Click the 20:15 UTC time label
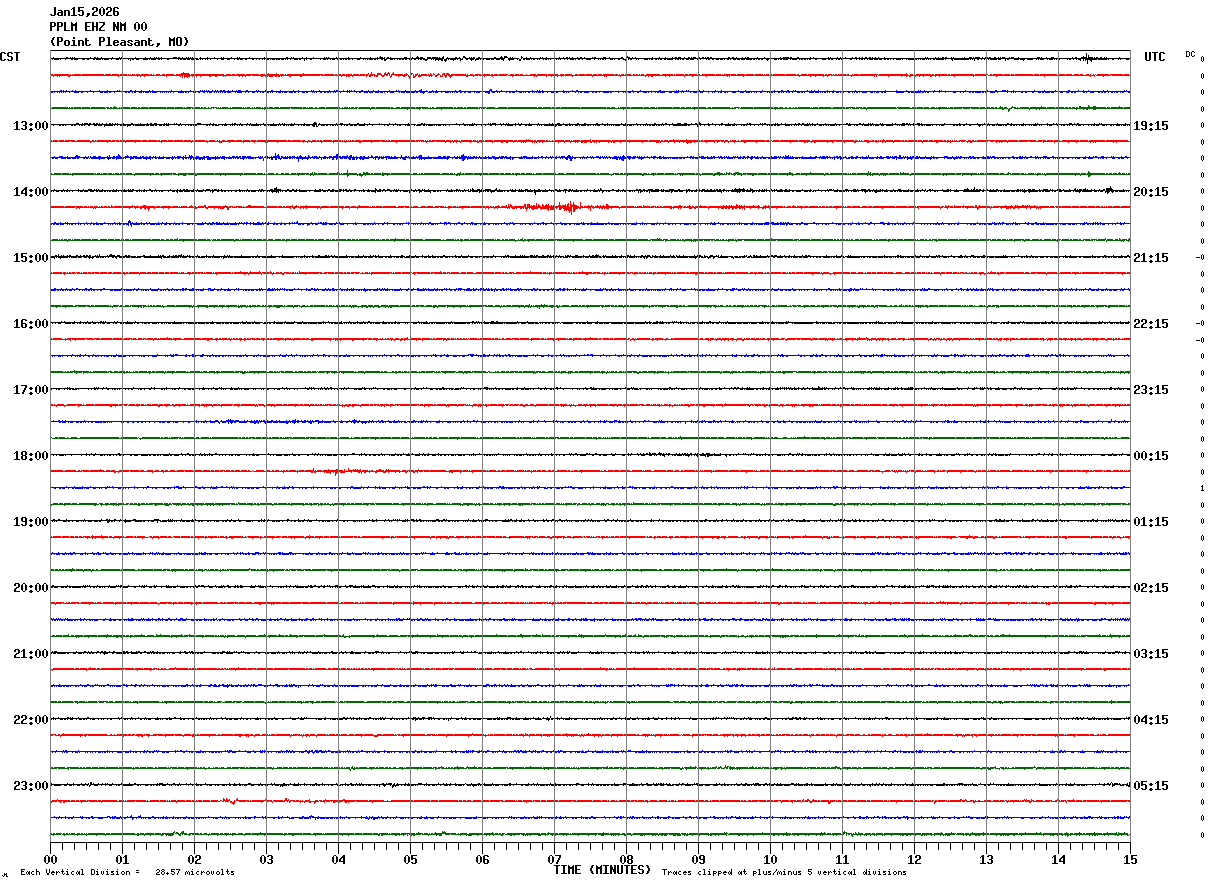The width and height of the screenshot is (1210, 886). coord(1151,192)
